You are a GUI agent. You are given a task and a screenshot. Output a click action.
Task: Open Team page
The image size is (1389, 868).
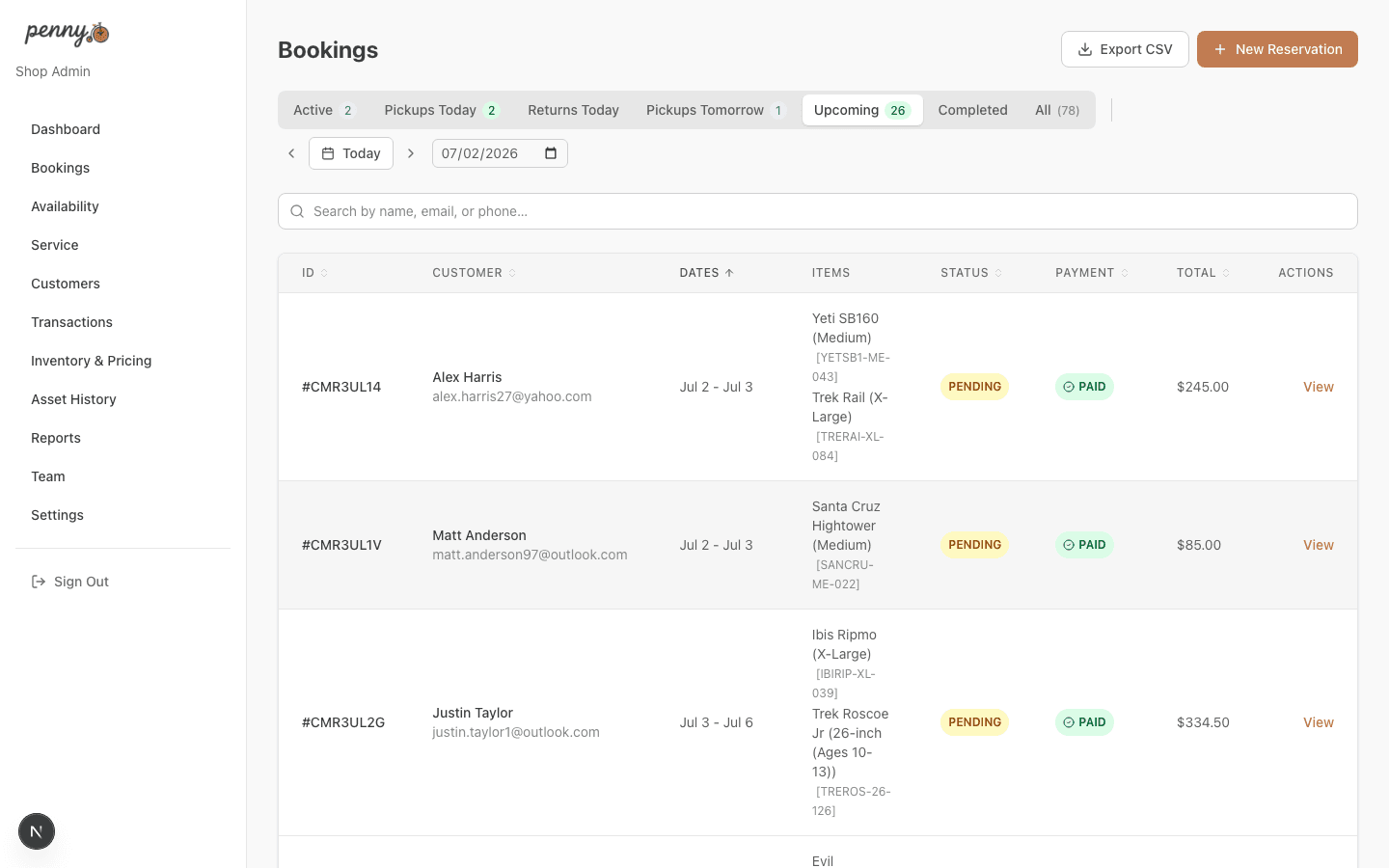click(48, 476)
